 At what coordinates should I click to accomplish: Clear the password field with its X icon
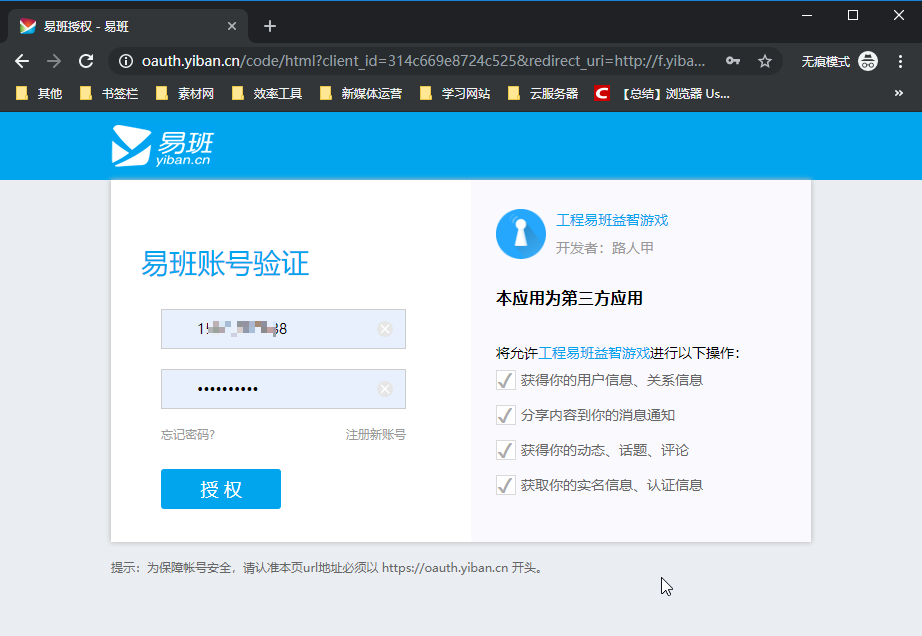coord(385,389)
